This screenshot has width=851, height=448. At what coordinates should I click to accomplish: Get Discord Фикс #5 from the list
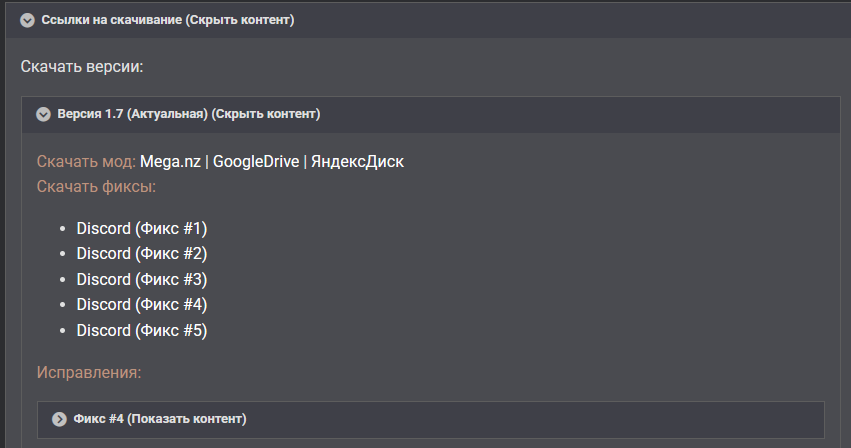142,330
